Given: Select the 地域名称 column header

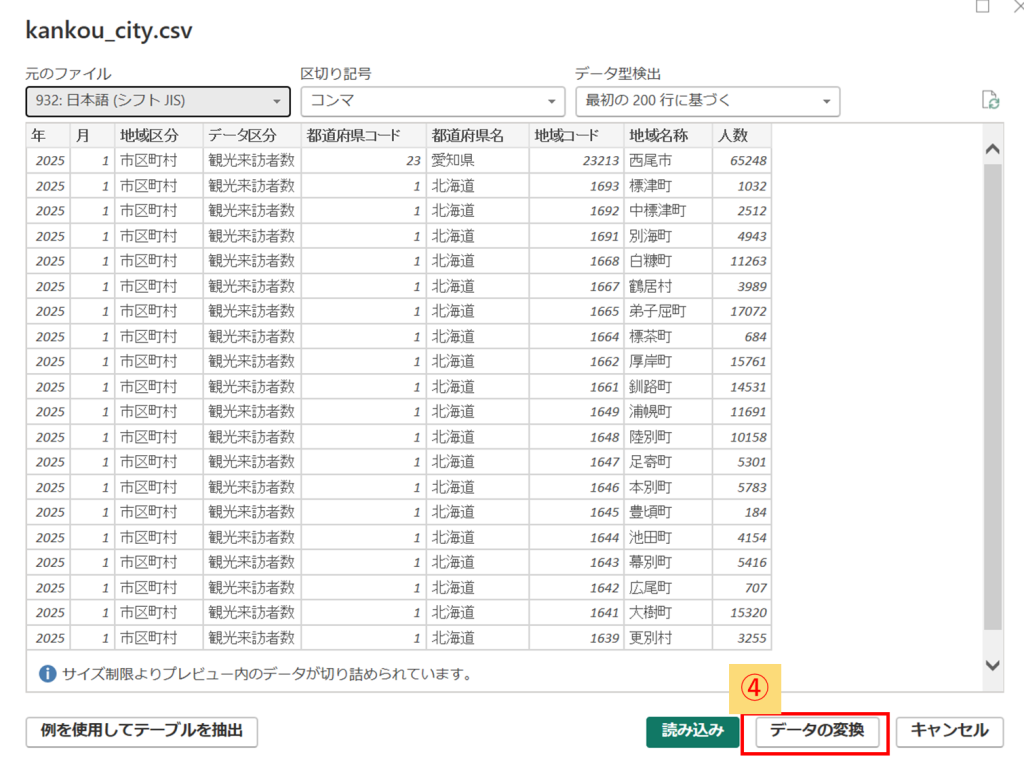Looking at the screenshot, I should [x=668, y=135].
